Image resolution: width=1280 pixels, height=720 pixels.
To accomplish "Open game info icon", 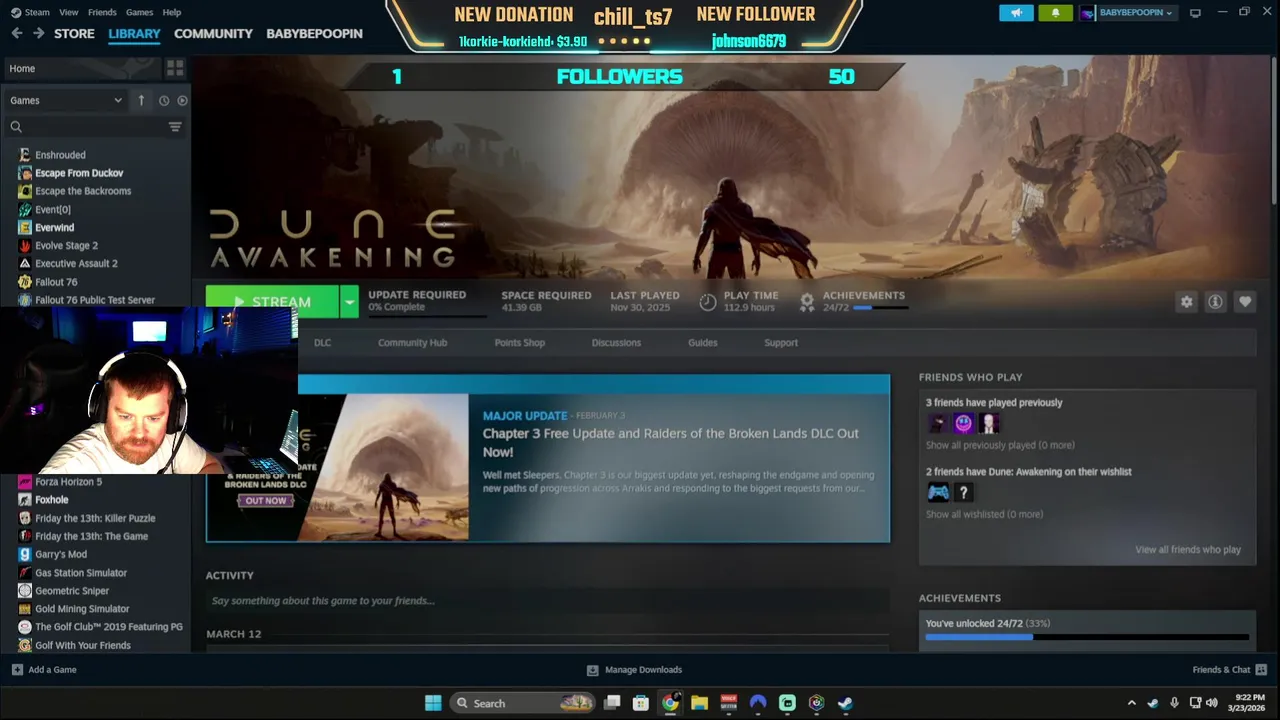I will [x=1215, y=302].
